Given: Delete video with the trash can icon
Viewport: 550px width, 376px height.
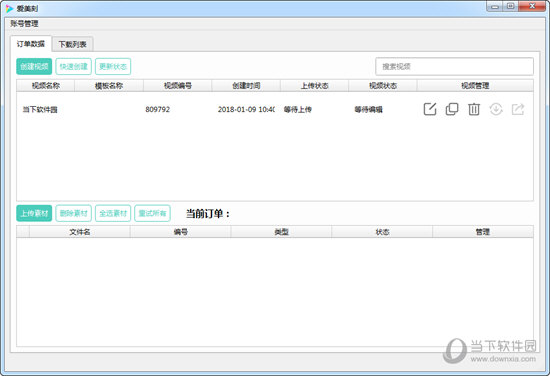Looking at the screenshot, I should pyautogui.click(x=474, y=109).
